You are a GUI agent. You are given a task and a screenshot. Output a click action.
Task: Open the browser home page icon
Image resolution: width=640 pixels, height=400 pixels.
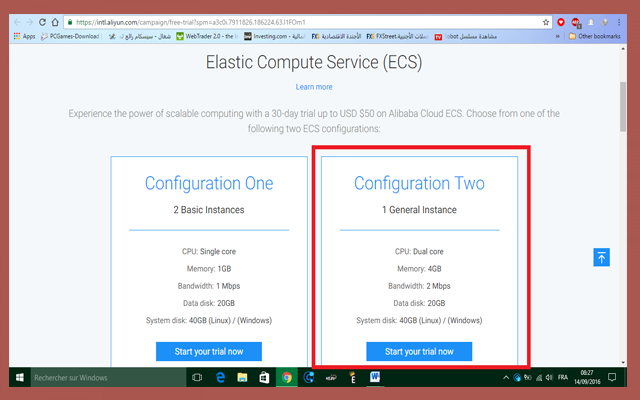[55, 22]
